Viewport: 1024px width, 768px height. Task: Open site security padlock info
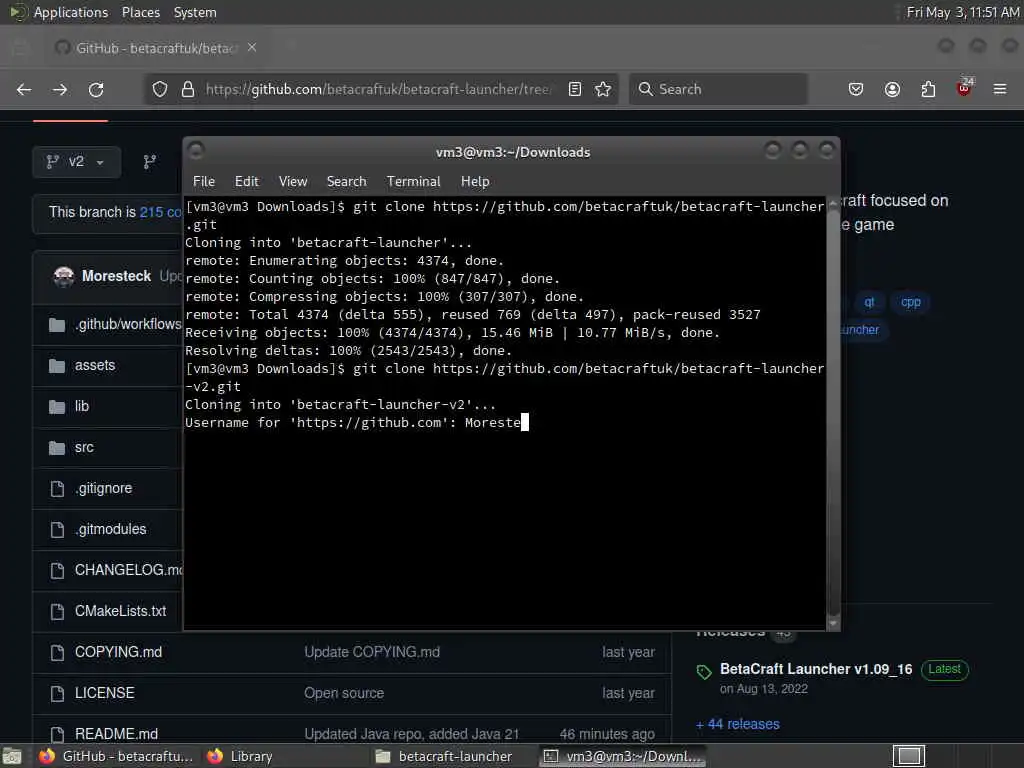[188, 89]
